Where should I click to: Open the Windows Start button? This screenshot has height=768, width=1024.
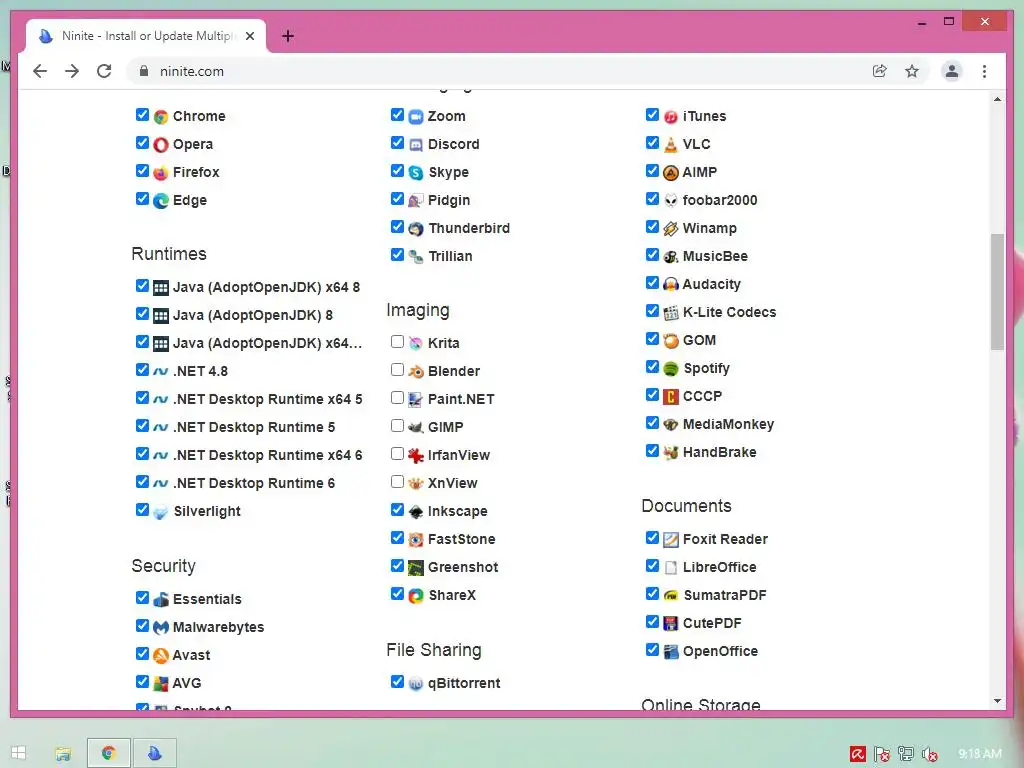coord(19,753)
